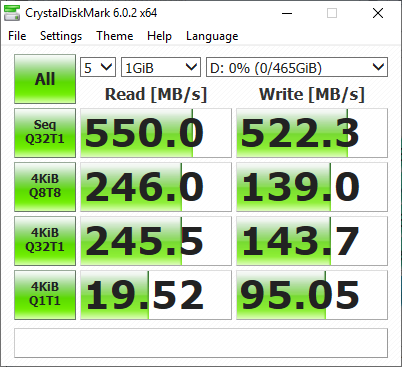Open the File menu
The height and width of the screenshot is (367, 402).
click(x=17, y=36)
